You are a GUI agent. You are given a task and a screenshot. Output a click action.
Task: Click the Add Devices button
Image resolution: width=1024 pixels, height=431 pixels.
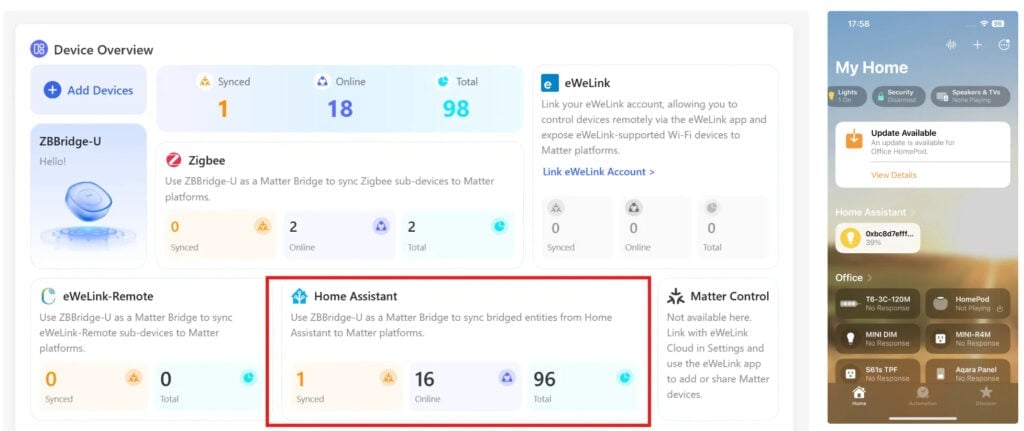(x=89, y=90)
